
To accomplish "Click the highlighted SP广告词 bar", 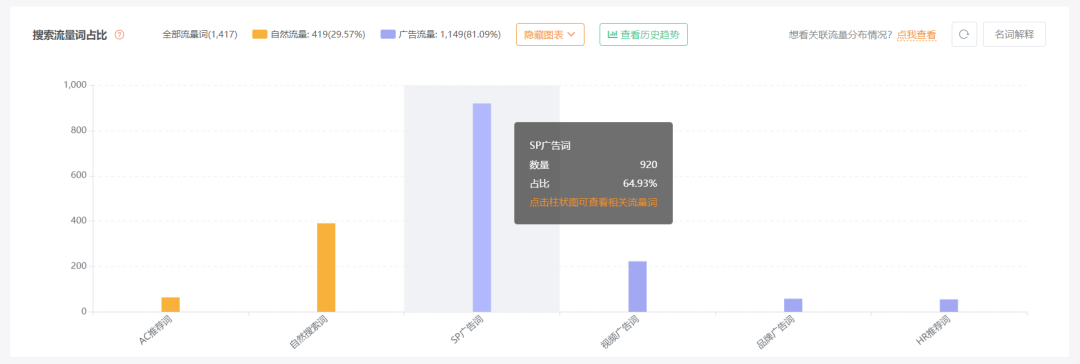I will point(481,208).
